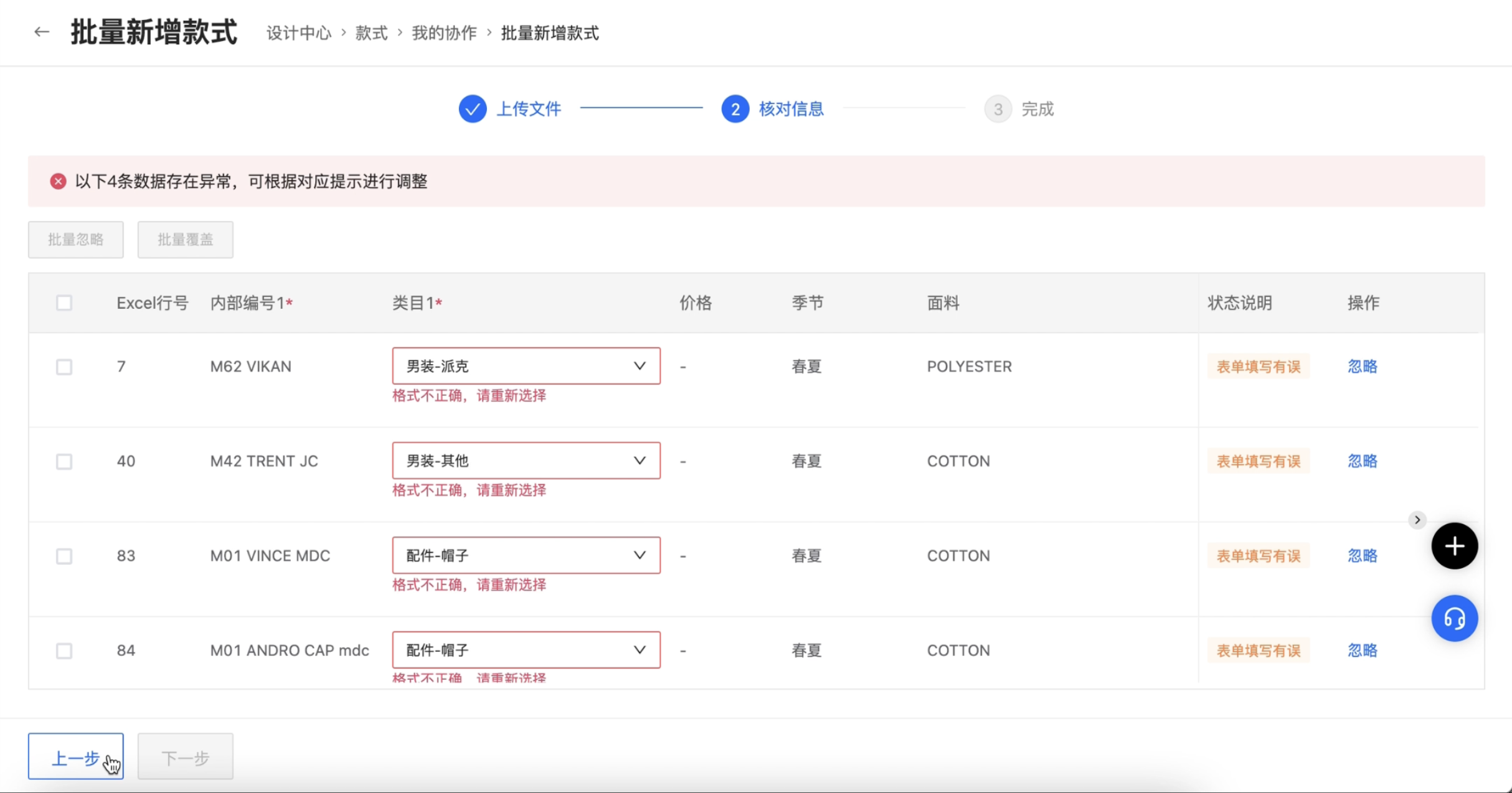Screen dimensions: 1512x793
Task: Open the 男装-派克 category dropdown
Action: (x=526, y=366)
